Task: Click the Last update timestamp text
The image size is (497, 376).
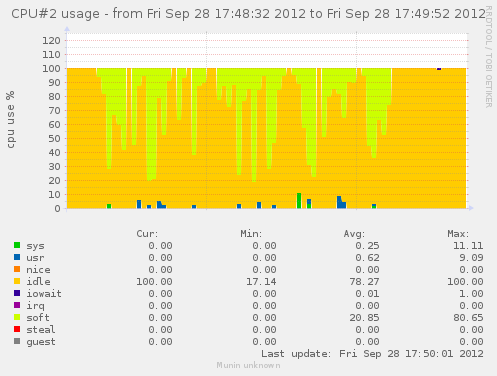Action: pyautogui.click(x=372, y=354)
